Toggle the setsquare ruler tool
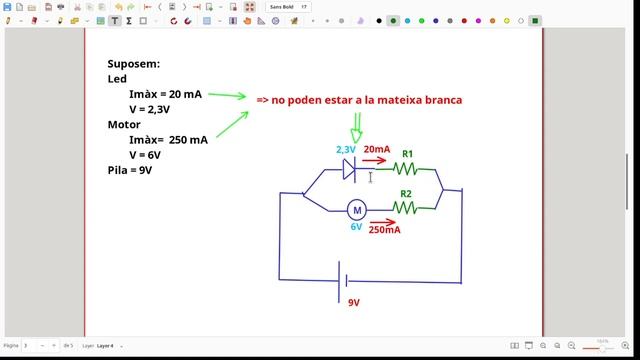The image size is (640, 360). [x=261, y=21]
